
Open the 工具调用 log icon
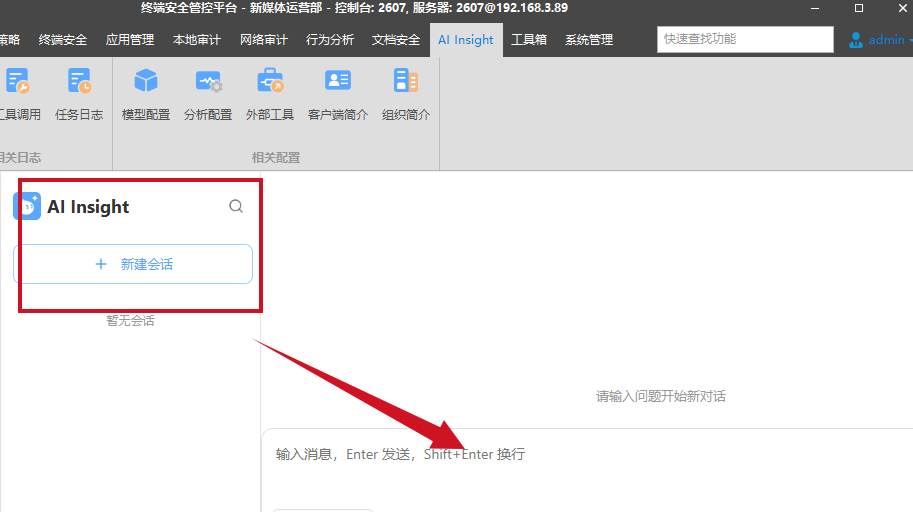(17, 81)
